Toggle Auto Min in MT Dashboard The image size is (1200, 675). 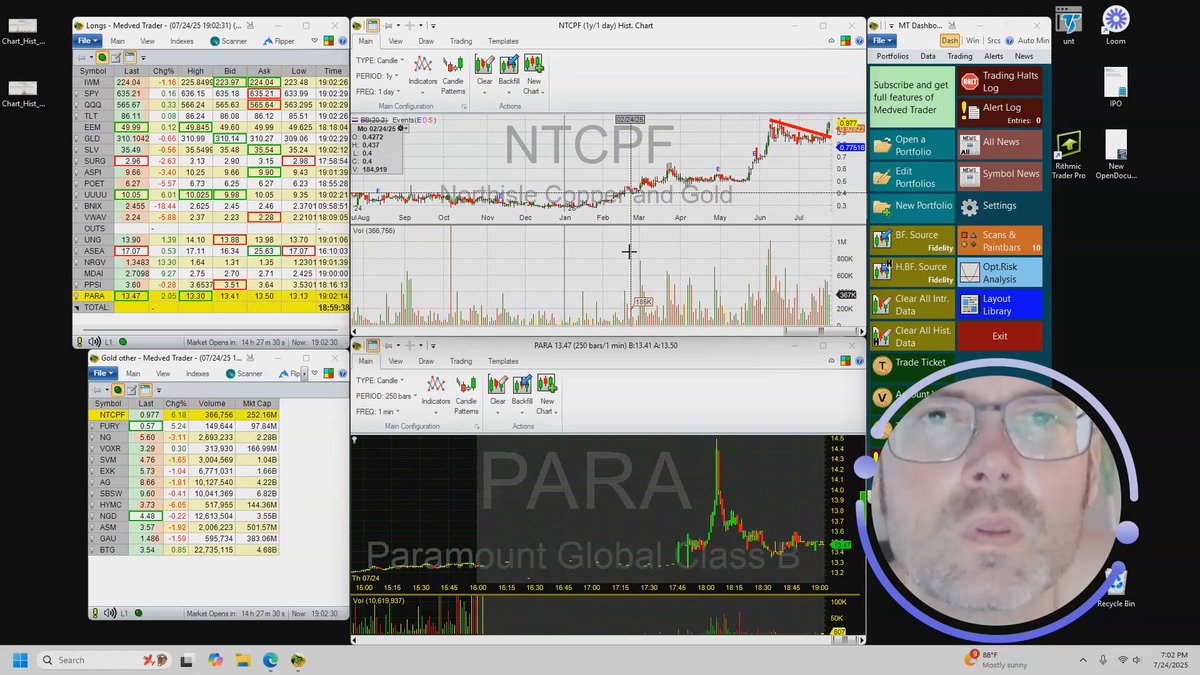coord(1027,40)
